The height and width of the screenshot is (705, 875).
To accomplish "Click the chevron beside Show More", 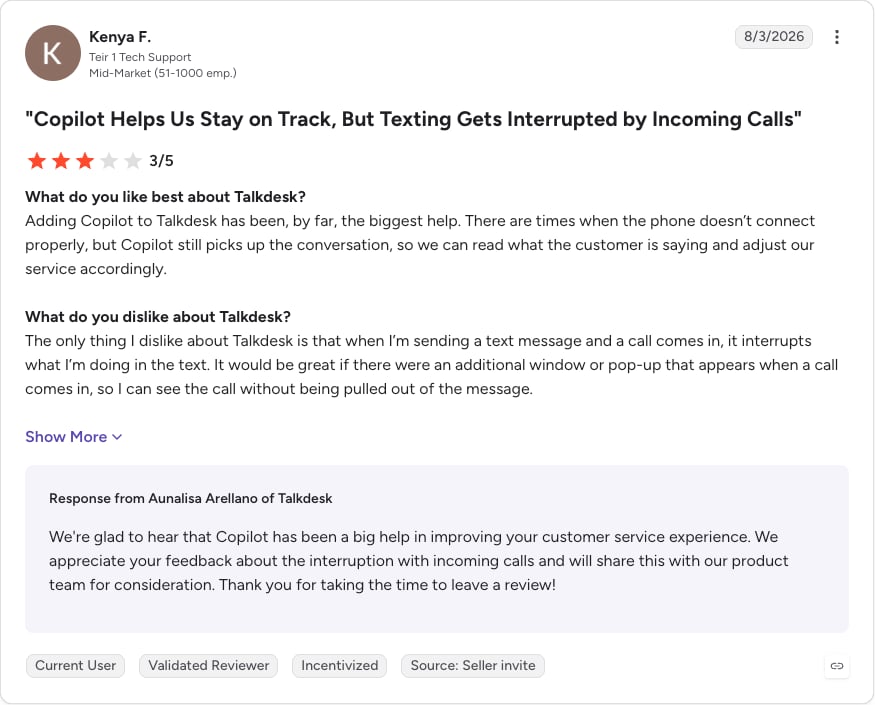I will (117, 437).
